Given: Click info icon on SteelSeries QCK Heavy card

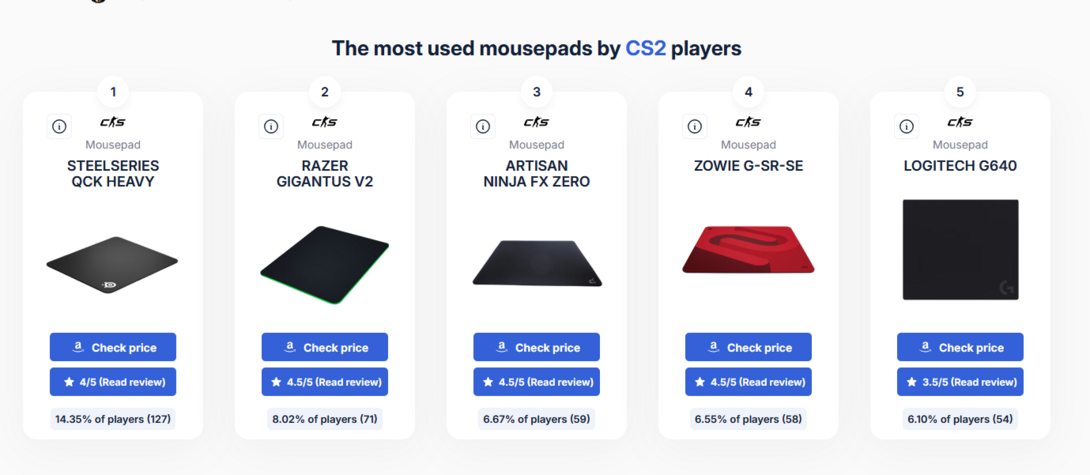Looking at the screenshot, I should tap(59, 126).
